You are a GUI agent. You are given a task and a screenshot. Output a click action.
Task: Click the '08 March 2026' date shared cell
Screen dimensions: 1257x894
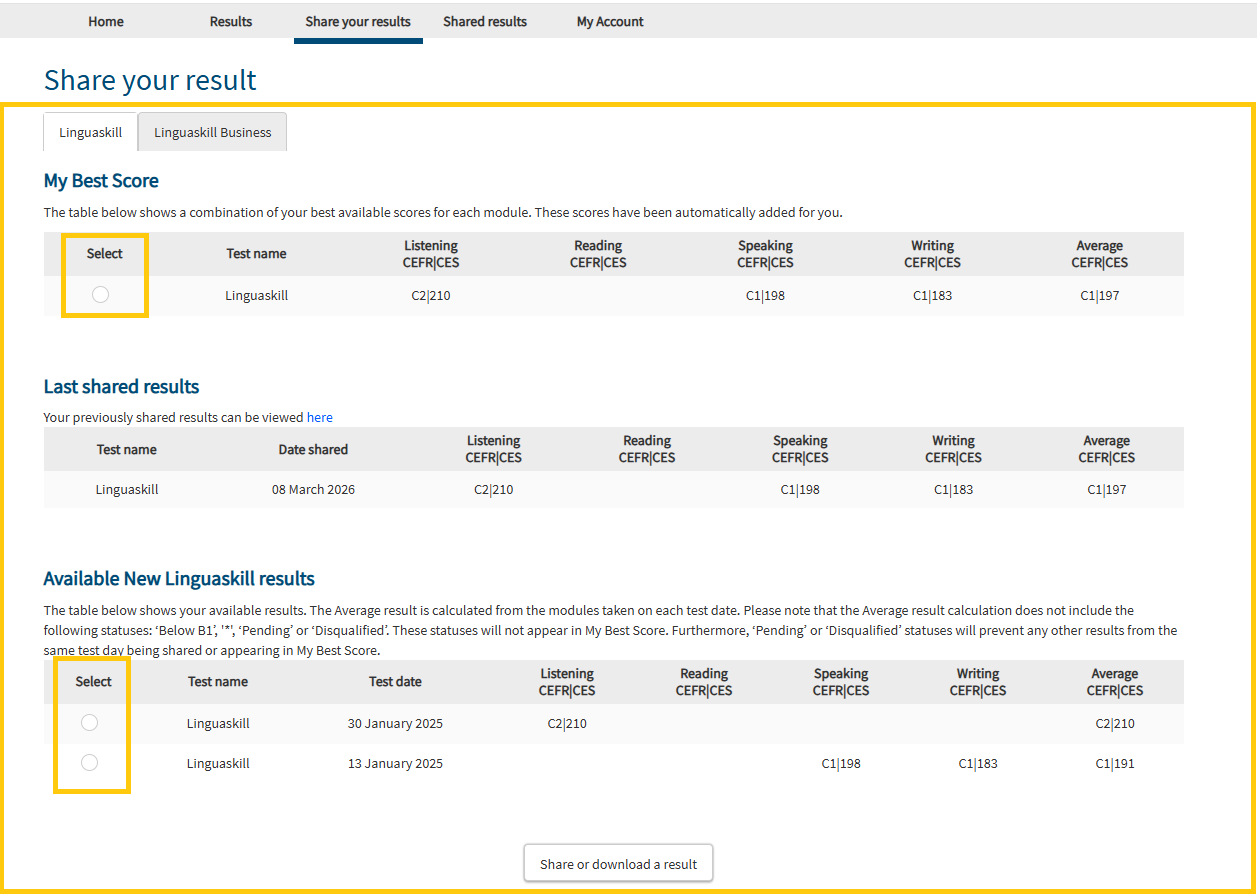click(x=313, y=490)
